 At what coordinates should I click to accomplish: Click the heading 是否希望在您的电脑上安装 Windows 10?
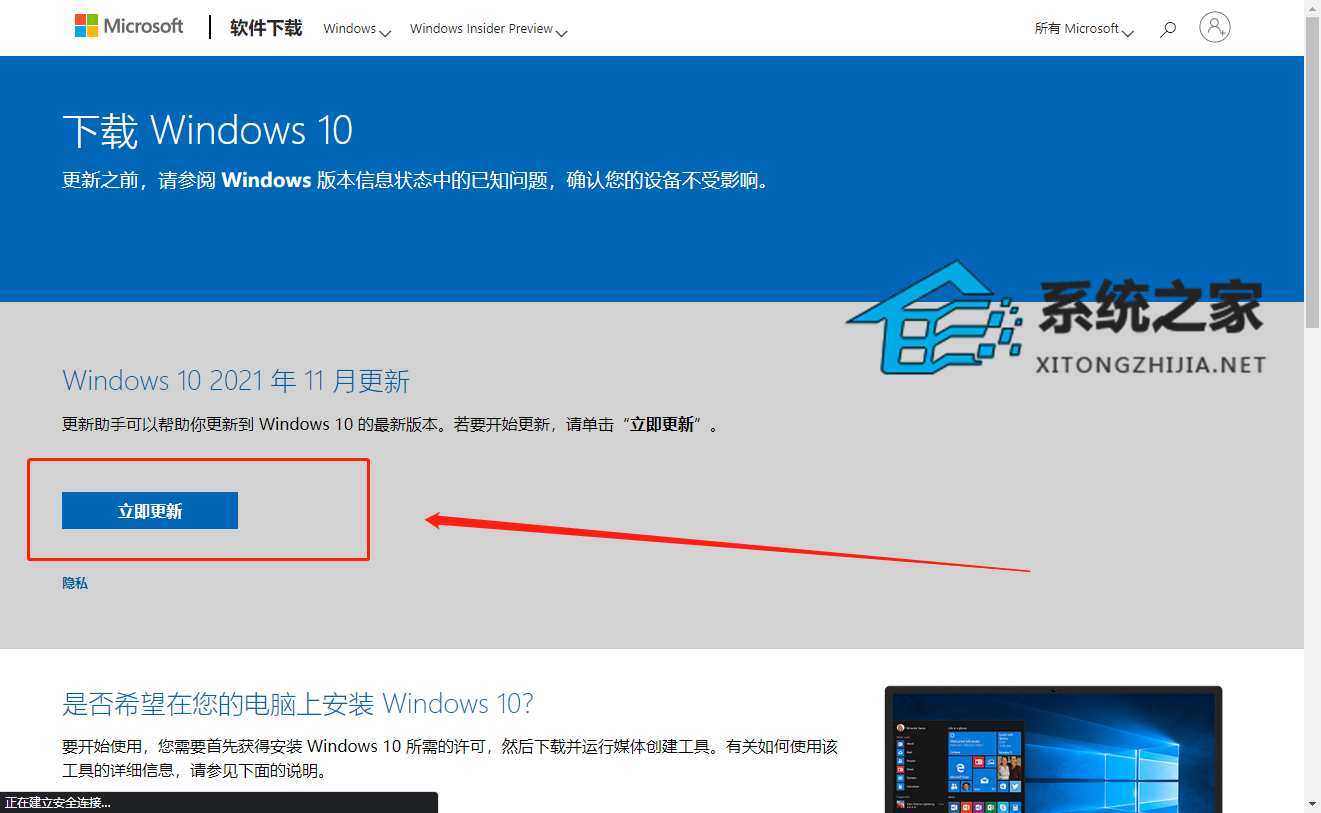(x=298, y=704)
